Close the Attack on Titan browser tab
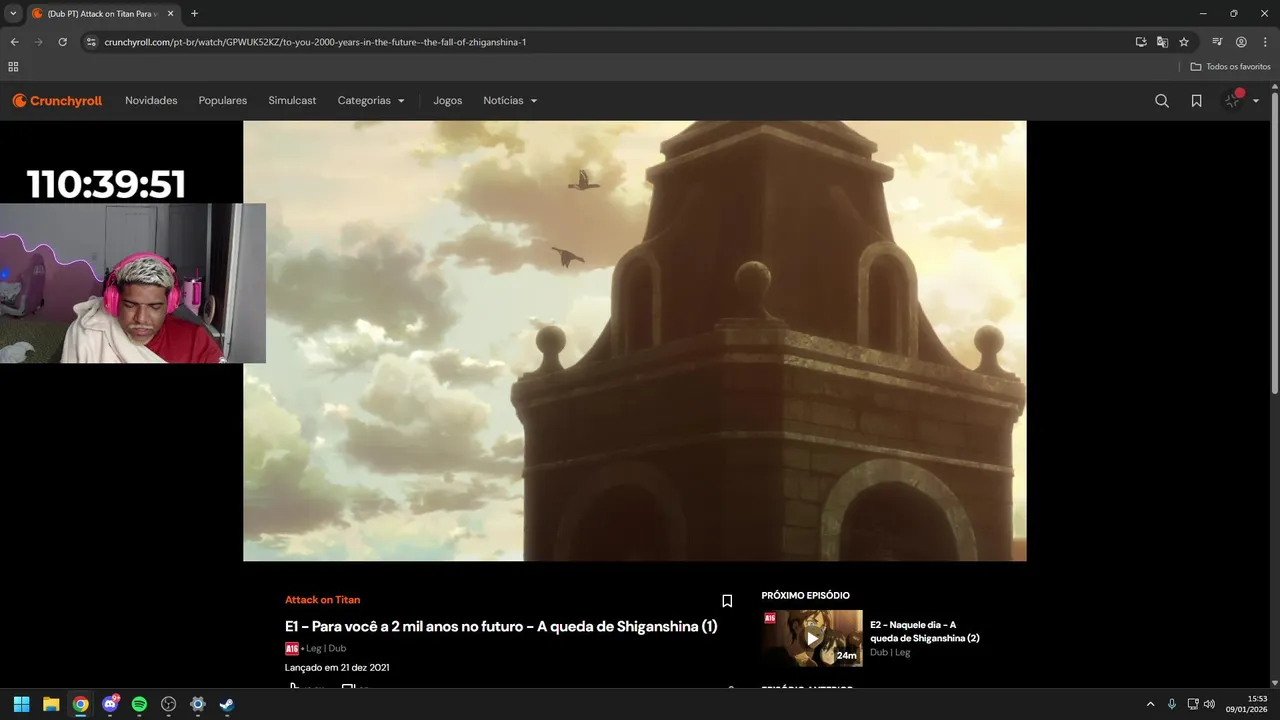 [169, 13]
